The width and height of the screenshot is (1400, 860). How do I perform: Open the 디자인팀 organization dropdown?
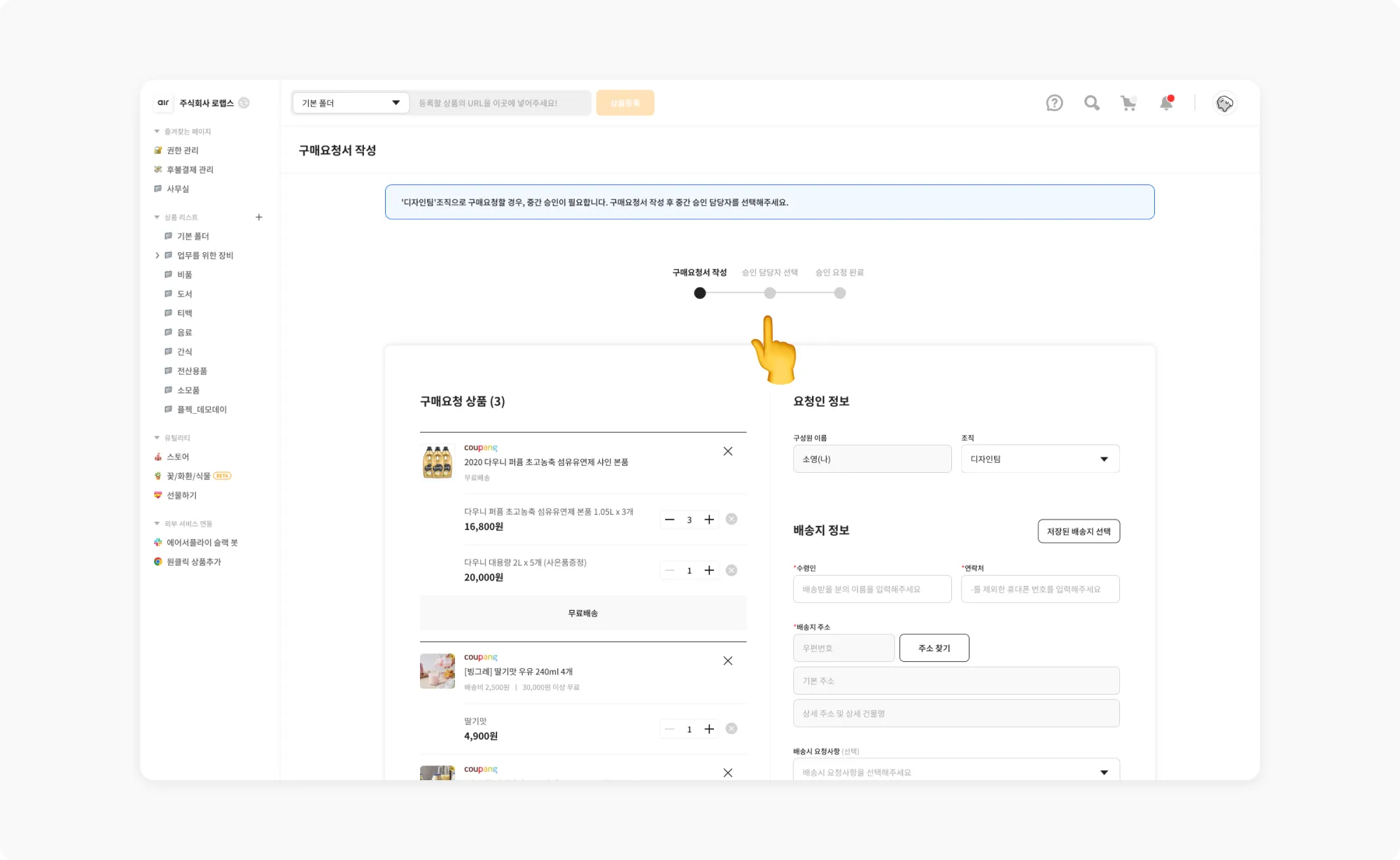1039,459
